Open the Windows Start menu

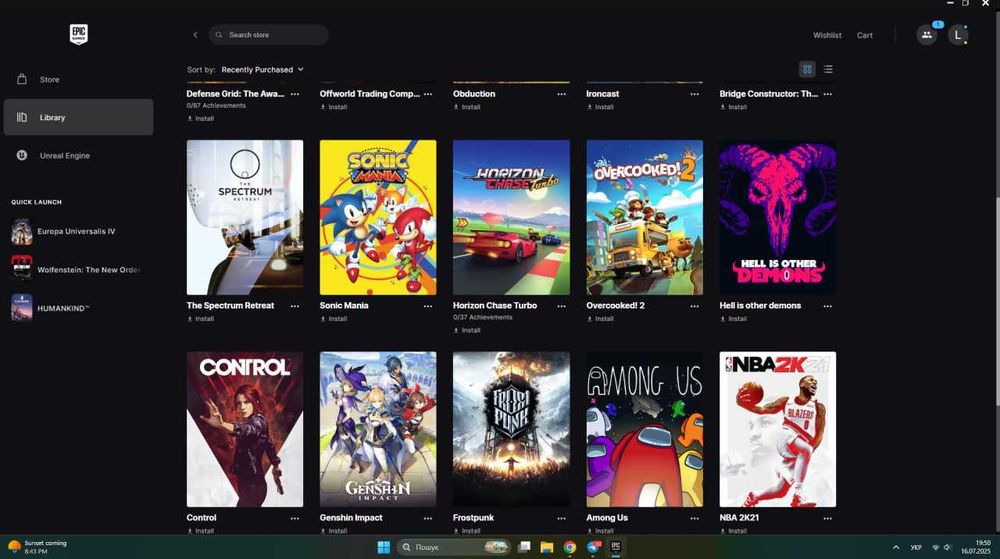tap(383, 547)
